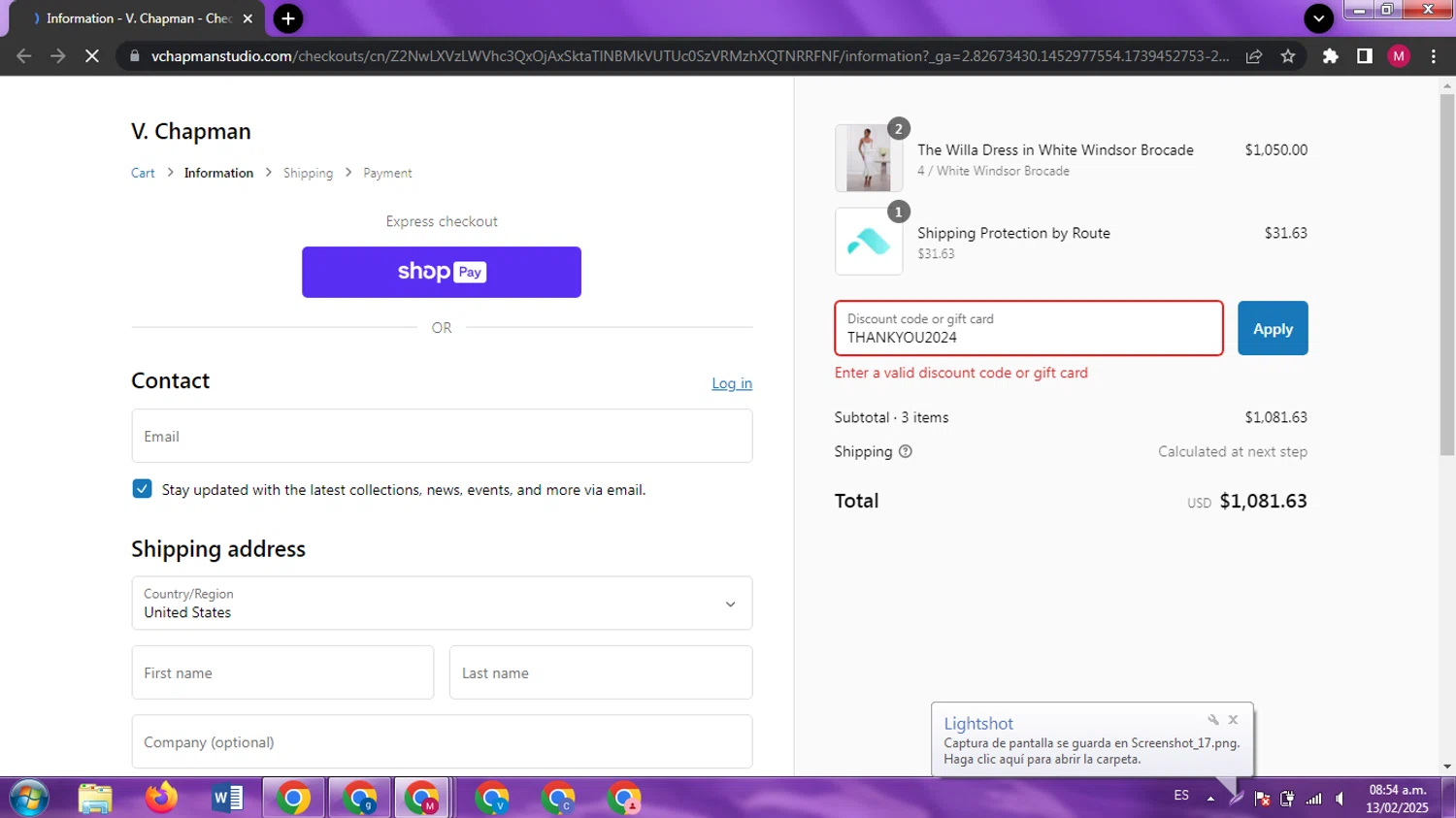Bookmark this page with the star icon

[1288, 56]
